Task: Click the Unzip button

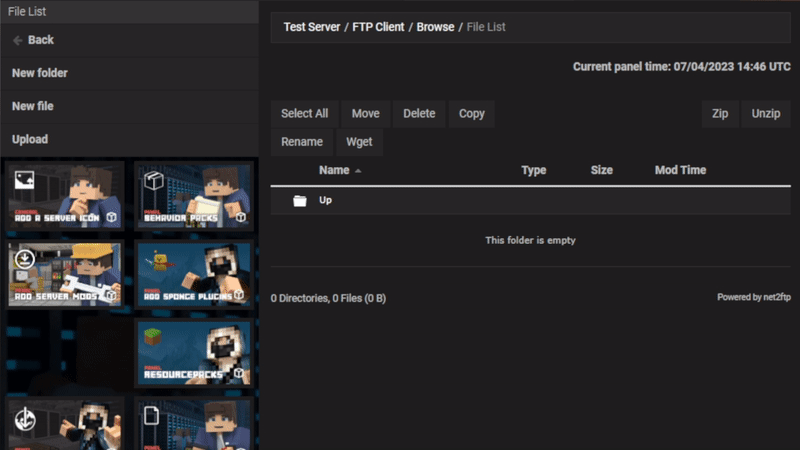Action: pyautogui.click(x=766, y=114)
